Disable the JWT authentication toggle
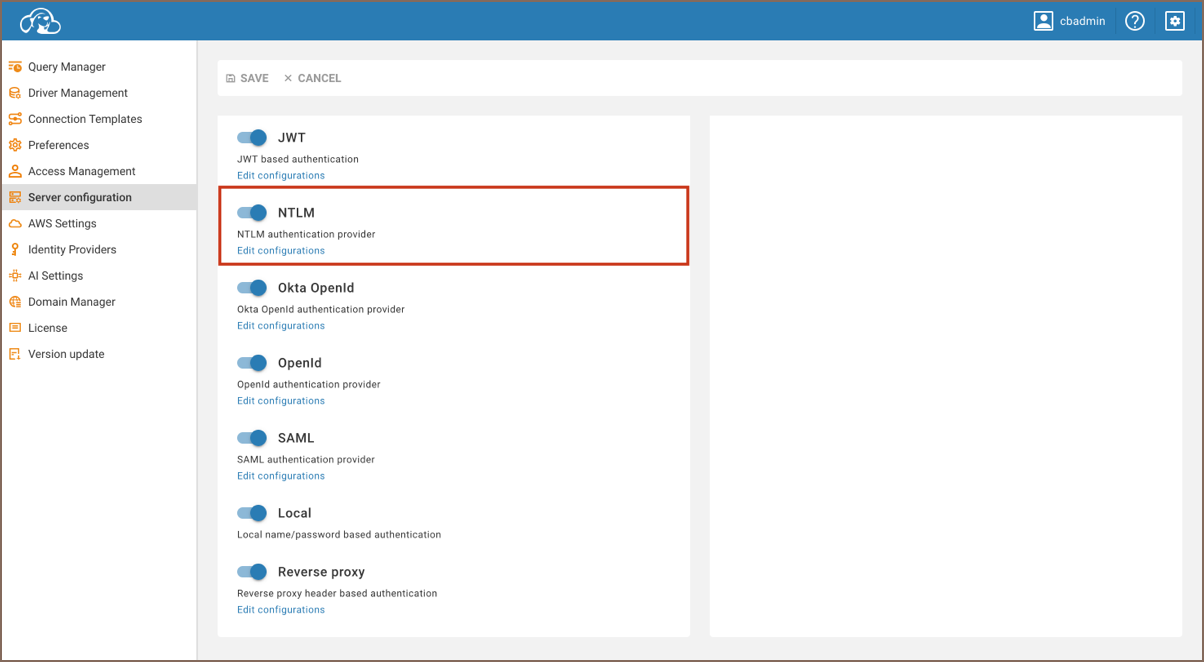The image size is (1204, 662). [252, 138]
